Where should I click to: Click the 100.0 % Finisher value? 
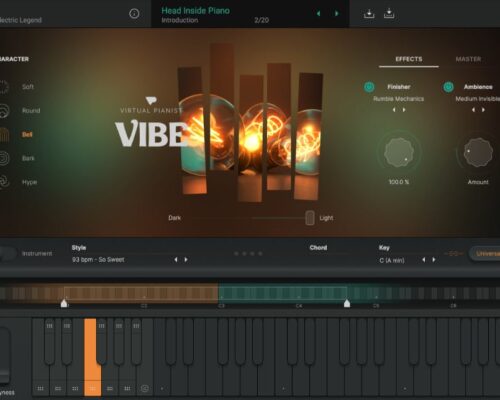click(399, 182)
